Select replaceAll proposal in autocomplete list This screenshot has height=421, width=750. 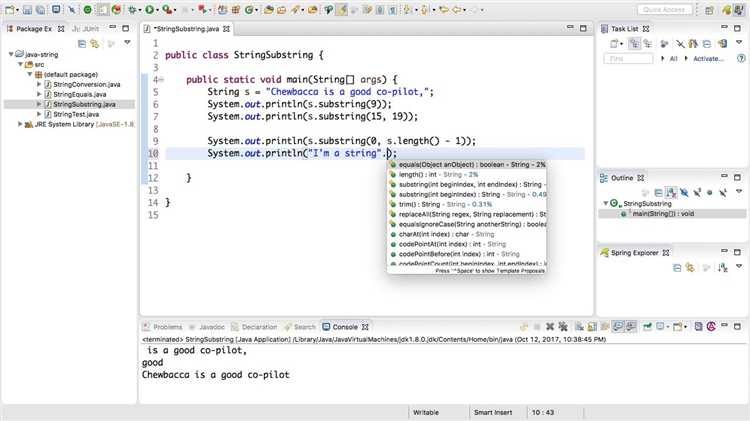(x=467, y=214)
